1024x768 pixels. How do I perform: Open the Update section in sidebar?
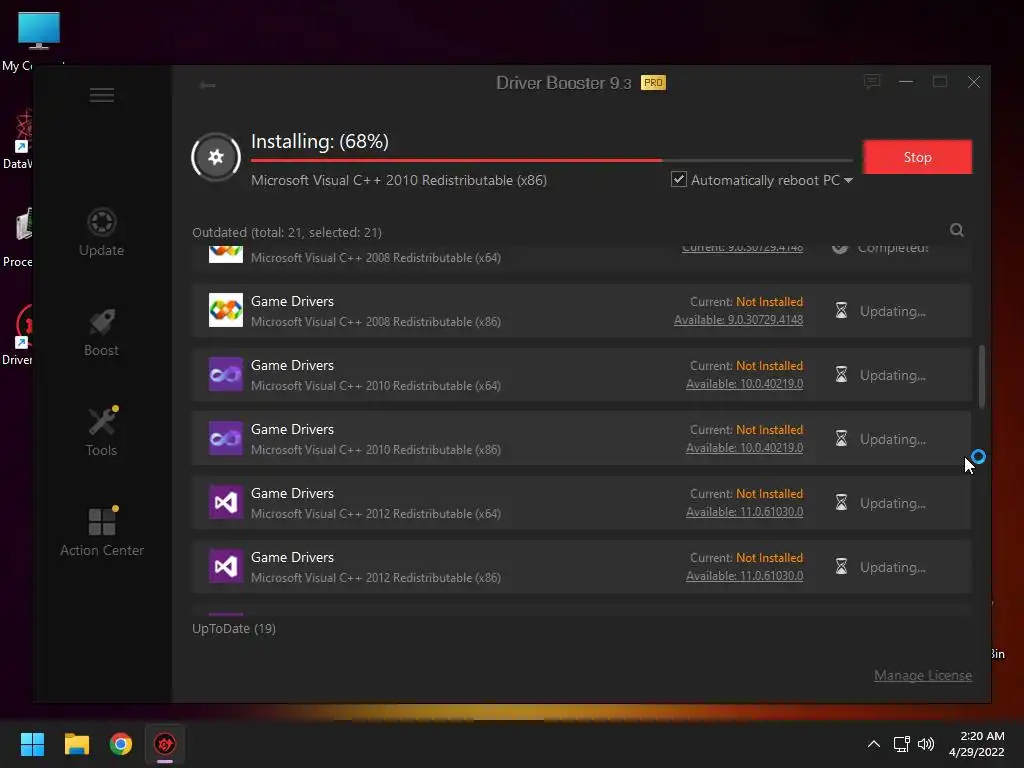pos(101,232)
